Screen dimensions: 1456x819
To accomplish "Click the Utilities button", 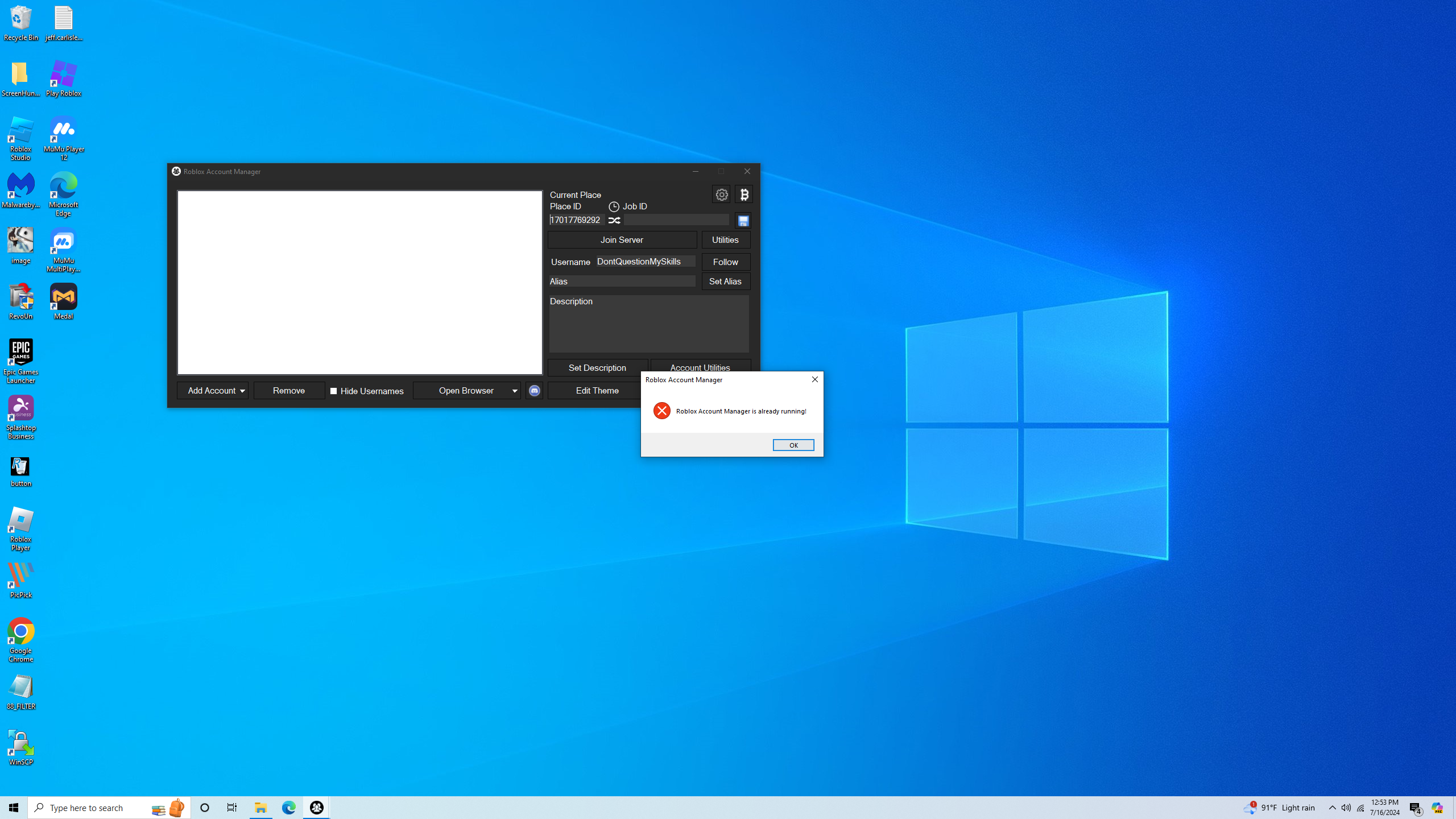I will click(725, 240).
